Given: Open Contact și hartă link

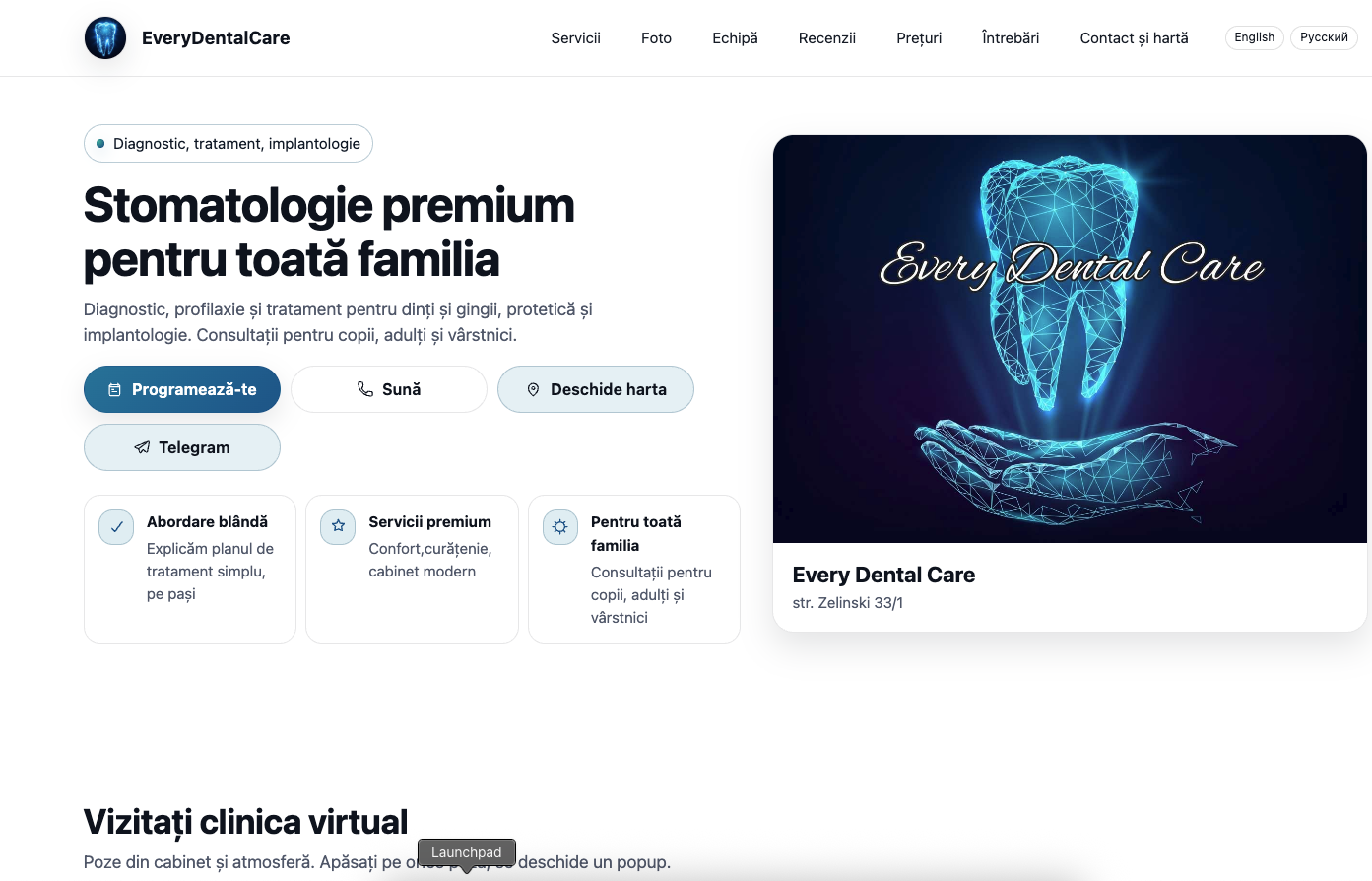Looking at the screenshot, I should [x=1134, y=38].
